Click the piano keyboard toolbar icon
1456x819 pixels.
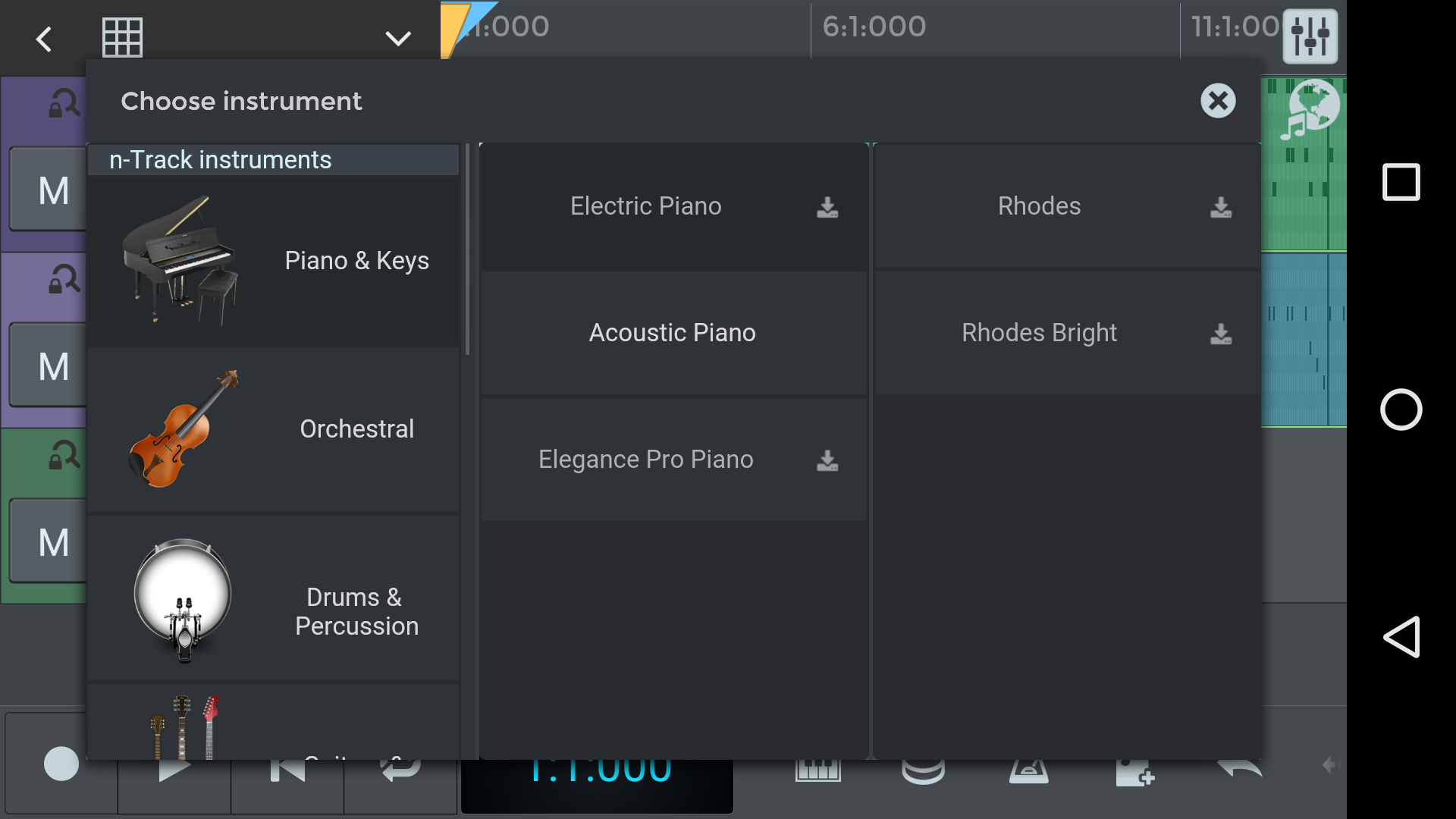pos(819,768)
